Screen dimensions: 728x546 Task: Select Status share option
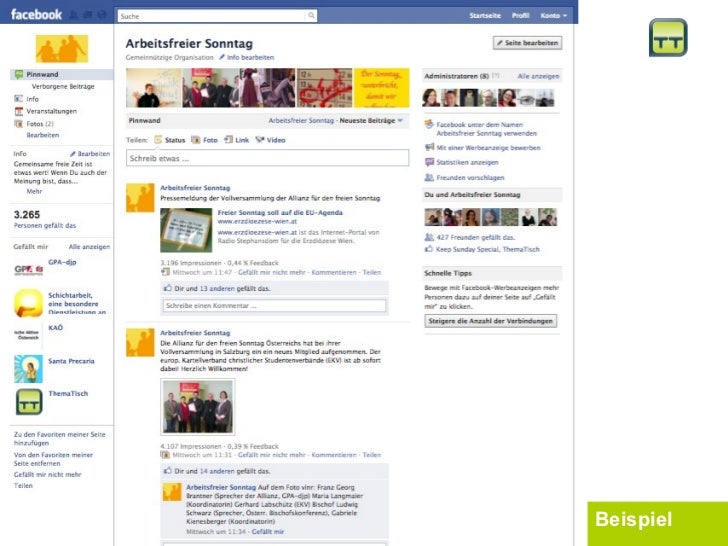[170, 140]
